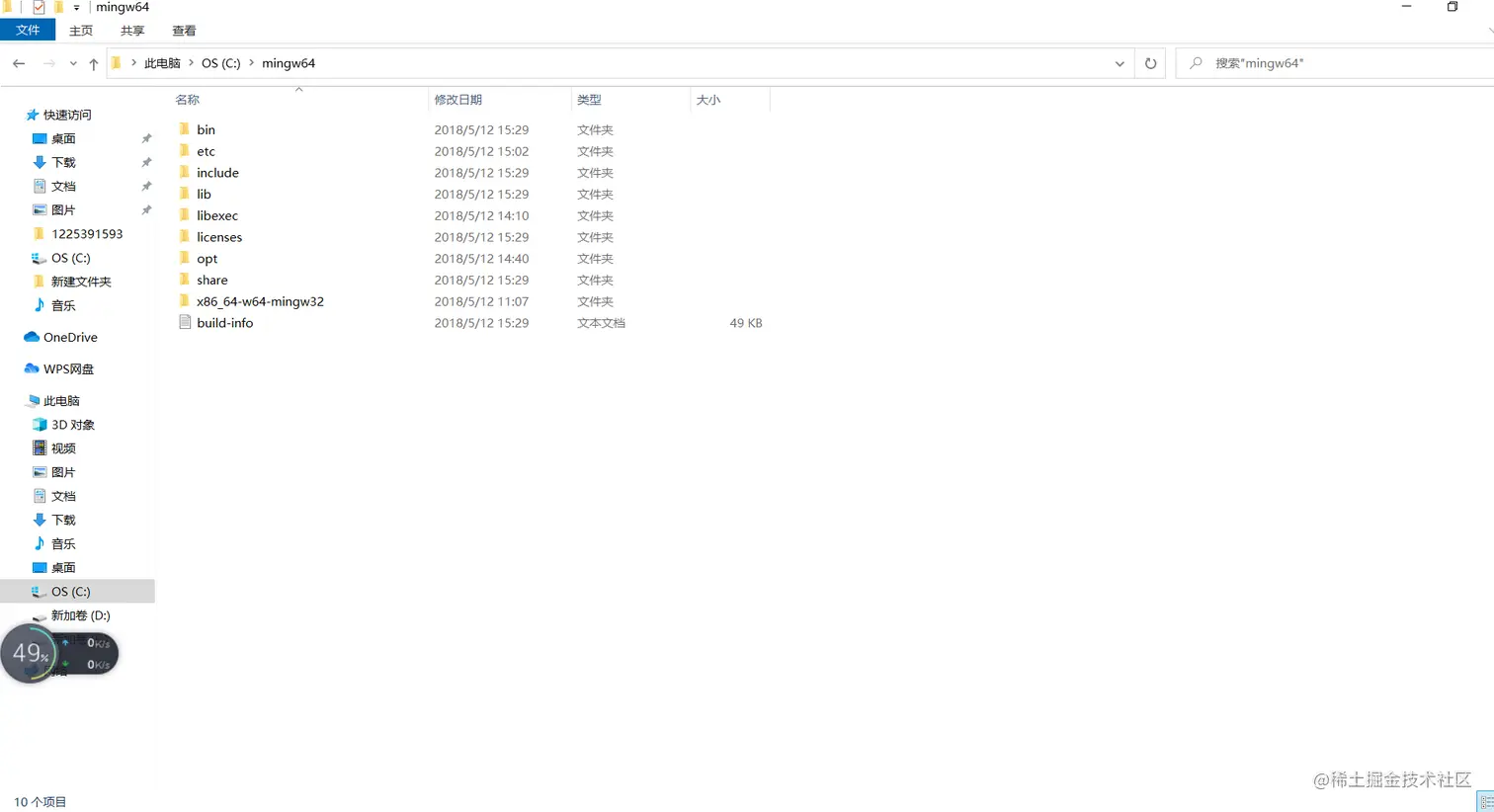1494x812 pixels.
Task: Expand chevron after 此电脑 in address bar
Action: click(x=191, y=63)
